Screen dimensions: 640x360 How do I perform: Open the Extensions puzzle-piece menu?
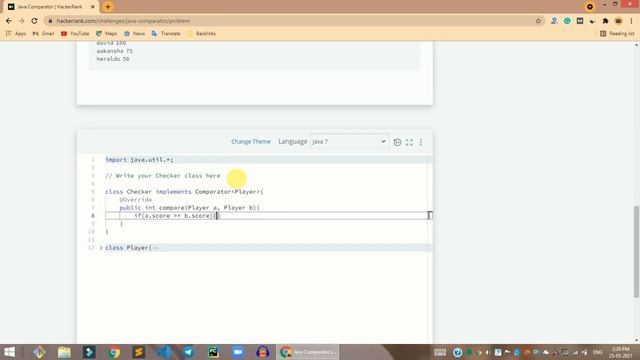[x=605, y=21]
